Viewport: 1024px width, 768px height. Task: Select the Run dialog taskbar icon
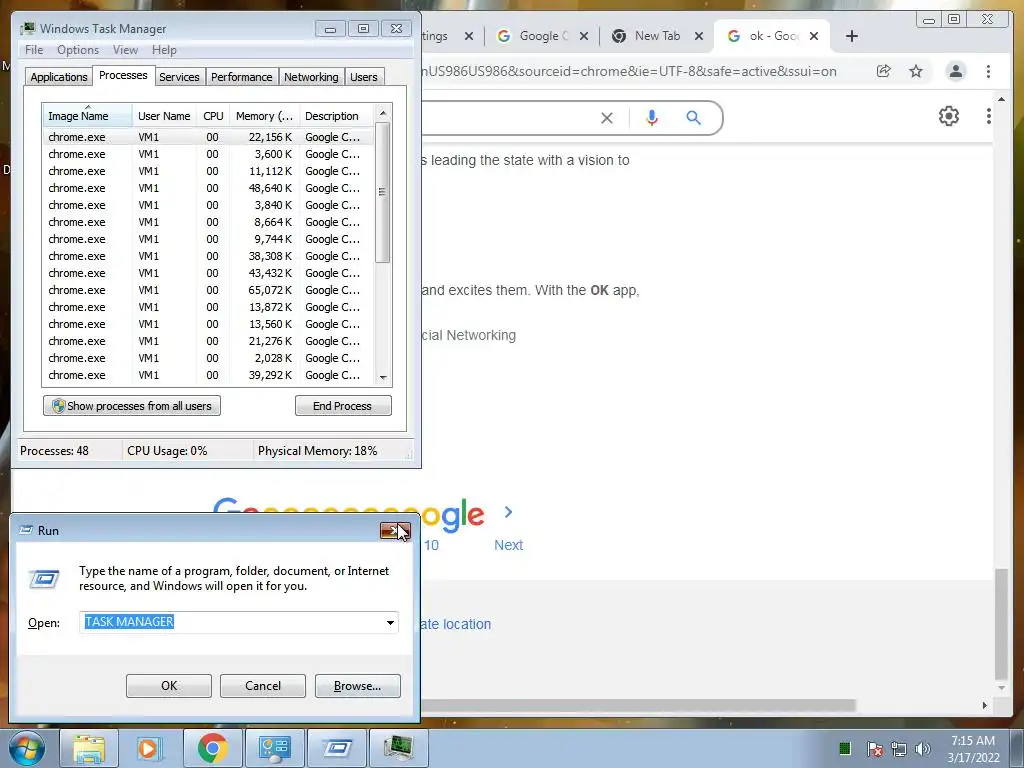[x=336, y=748]
